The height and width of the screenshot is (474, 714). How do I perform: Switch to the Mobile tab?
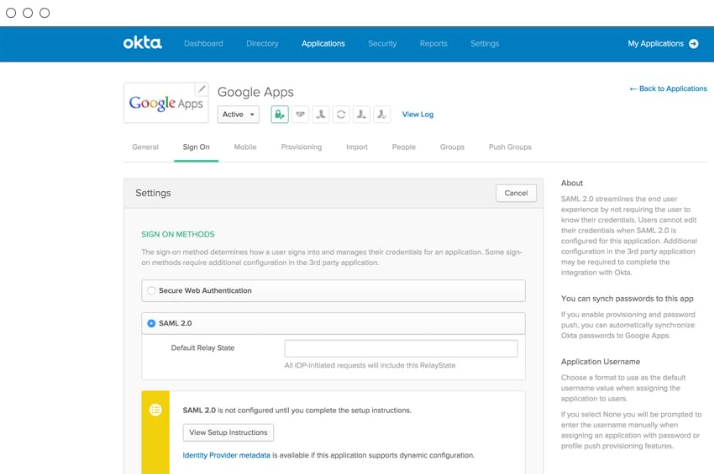(245, 147)
